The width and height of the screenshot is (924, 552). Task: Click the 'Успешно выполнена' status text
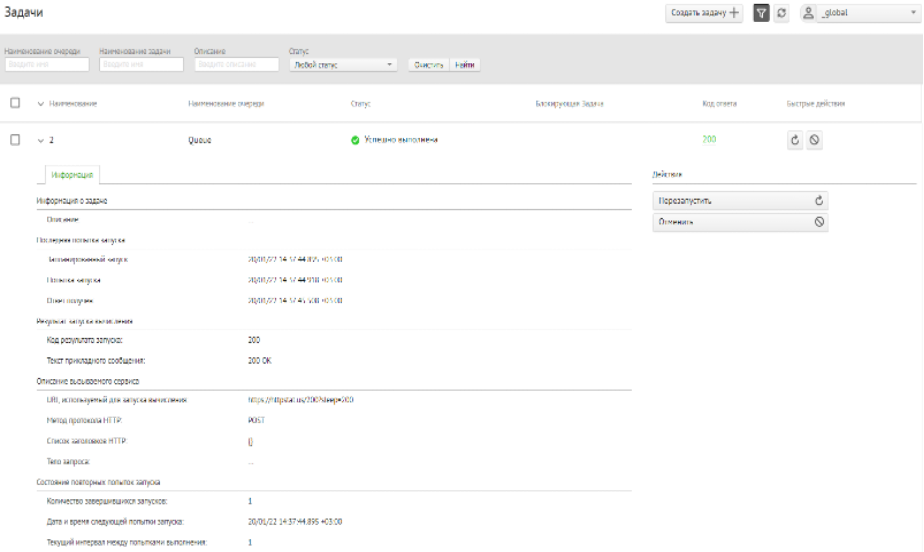coord(401,140)
